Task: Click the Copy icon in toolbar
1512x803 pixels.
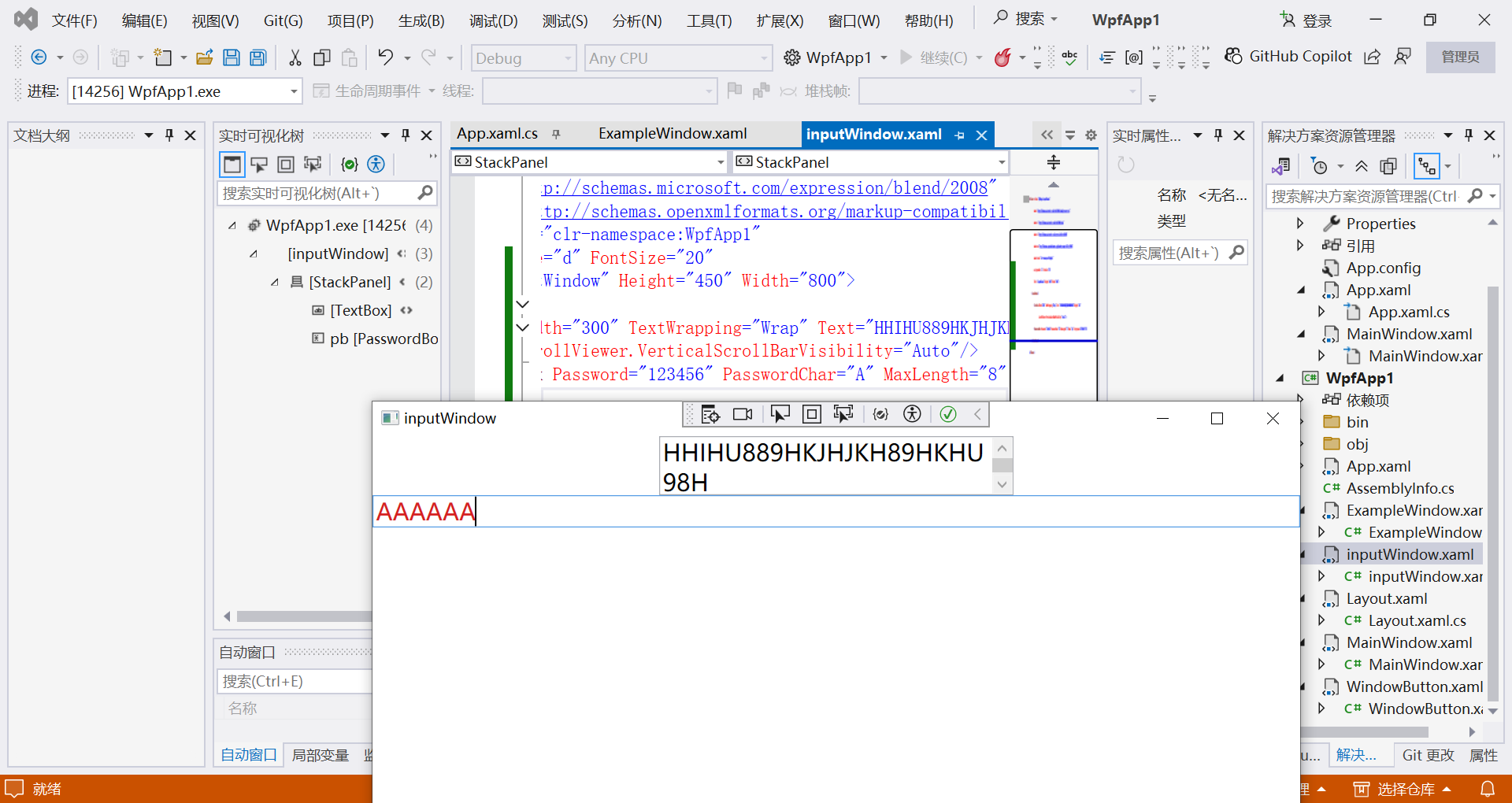Action: (x=322, y=57)
